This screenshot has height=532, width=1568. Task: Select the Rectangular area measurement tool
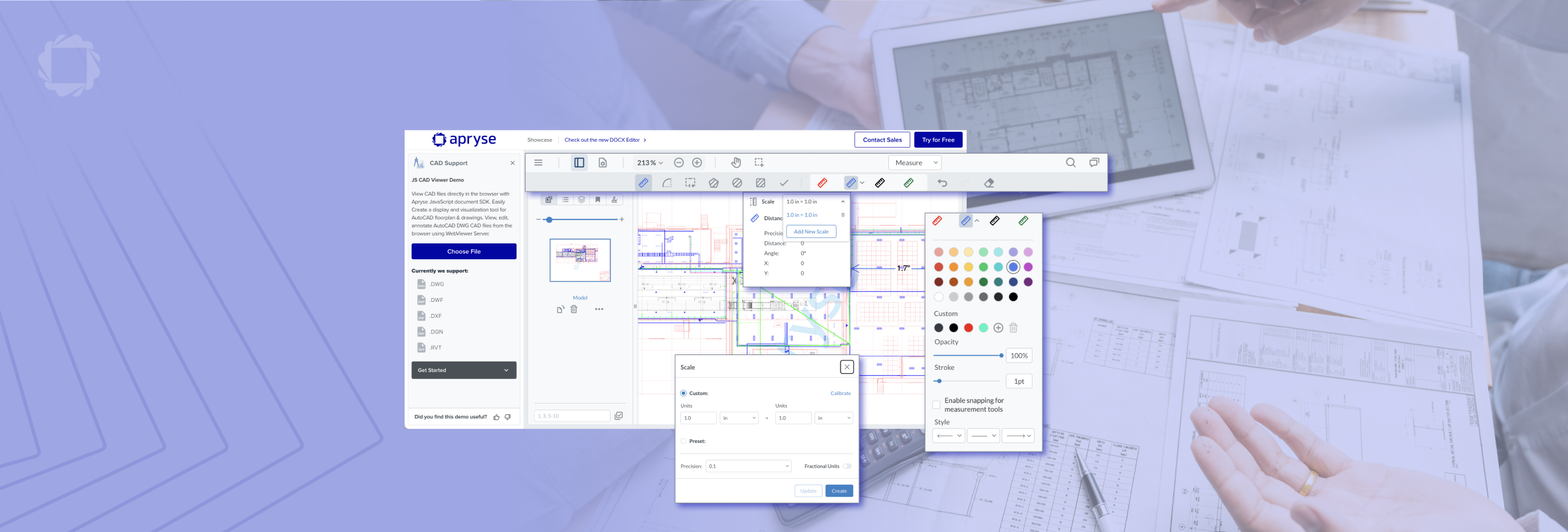click(x=690, y=182)
